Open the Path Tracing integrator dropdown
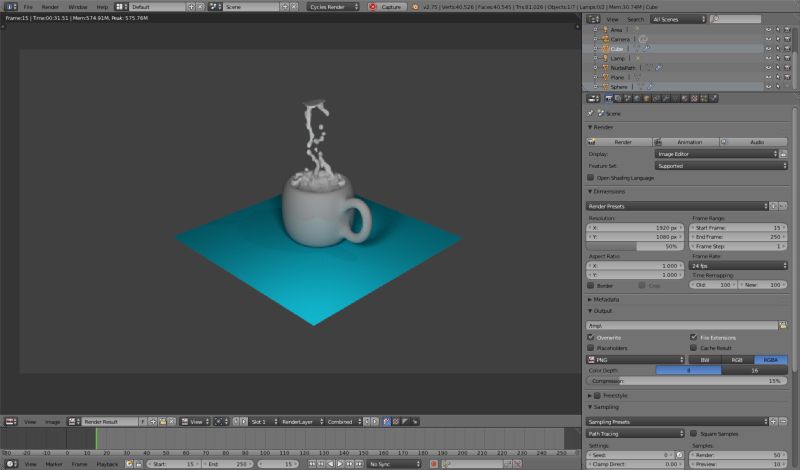Image resolution: width=800 pixels, height=470 pixels. (x=635, y=433)
